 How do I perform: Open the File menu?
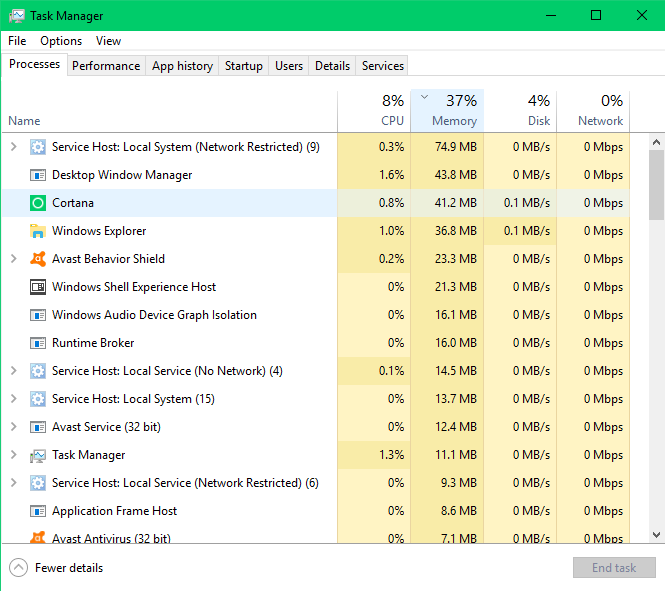click(17, 41)
